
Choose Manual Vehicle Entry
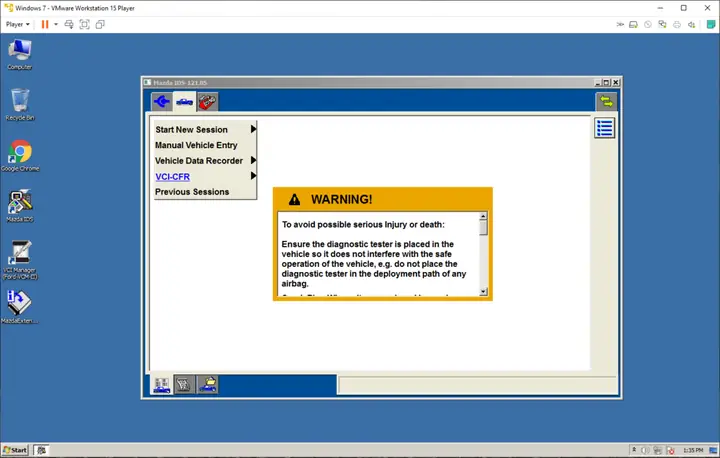pyautogui.click(x=196, y=145)
